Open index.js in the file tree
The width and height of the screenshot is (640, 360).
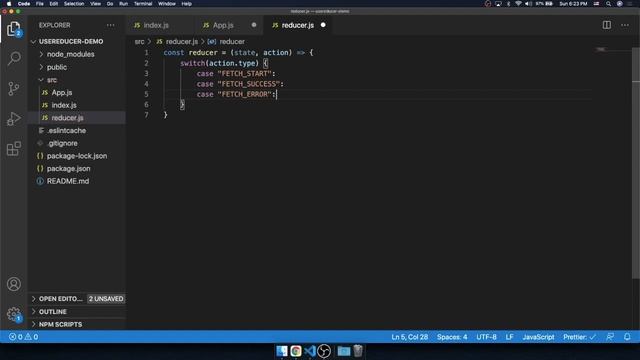pyautogui.click(x=77, y=105)
